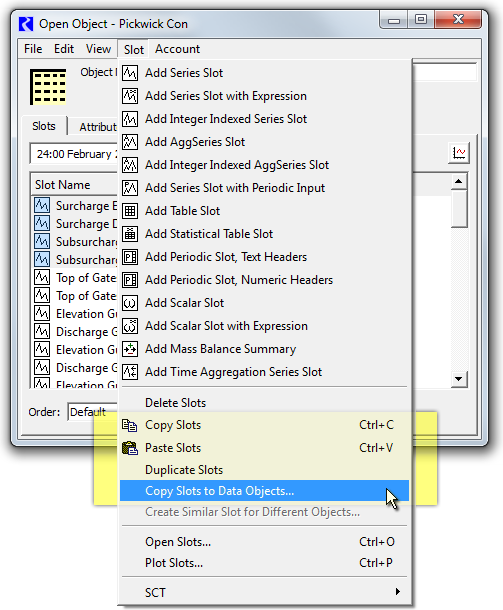
Task: Click the Add Scalar Slot icon
Action: tap(130, 303)
